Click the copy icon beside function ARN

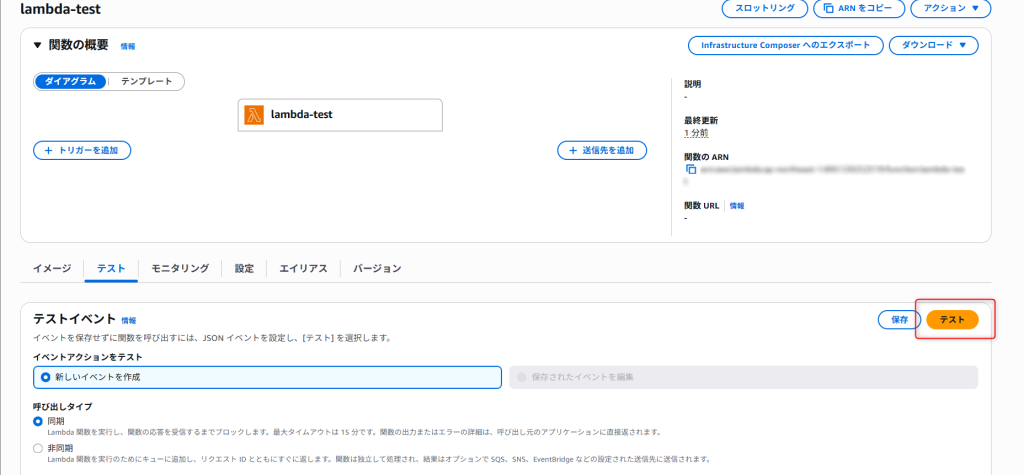[x=689, y=170]
